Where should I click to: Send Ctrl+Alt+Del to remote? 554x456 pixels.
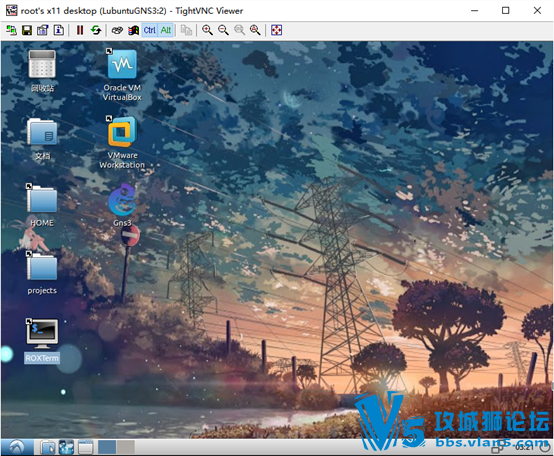(117, 30)
